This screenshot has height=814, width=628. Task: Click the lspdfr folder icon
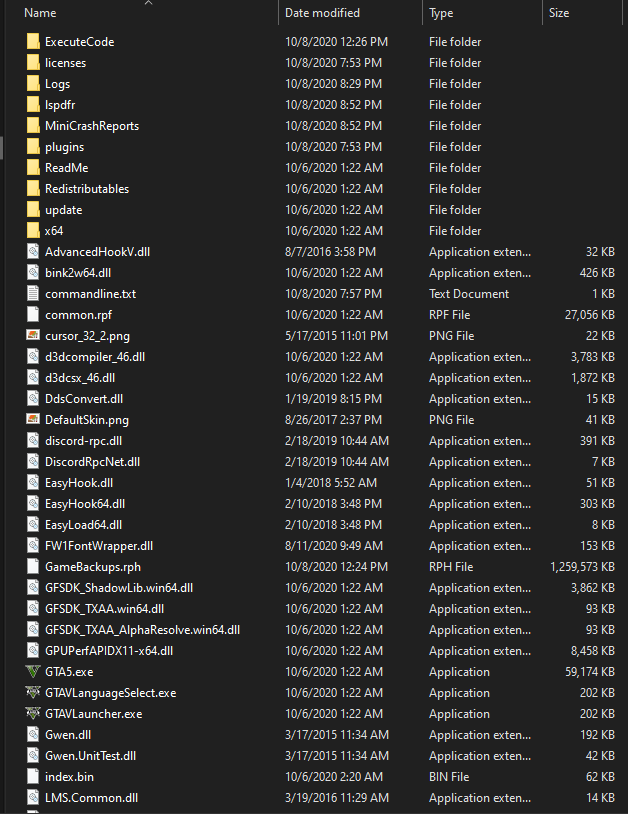tap(33, 105)
